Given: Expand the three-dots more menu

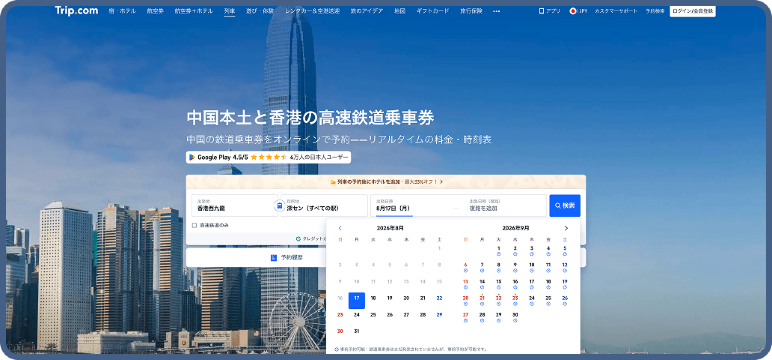Looking at the screenshot, I should coord(496,11).
